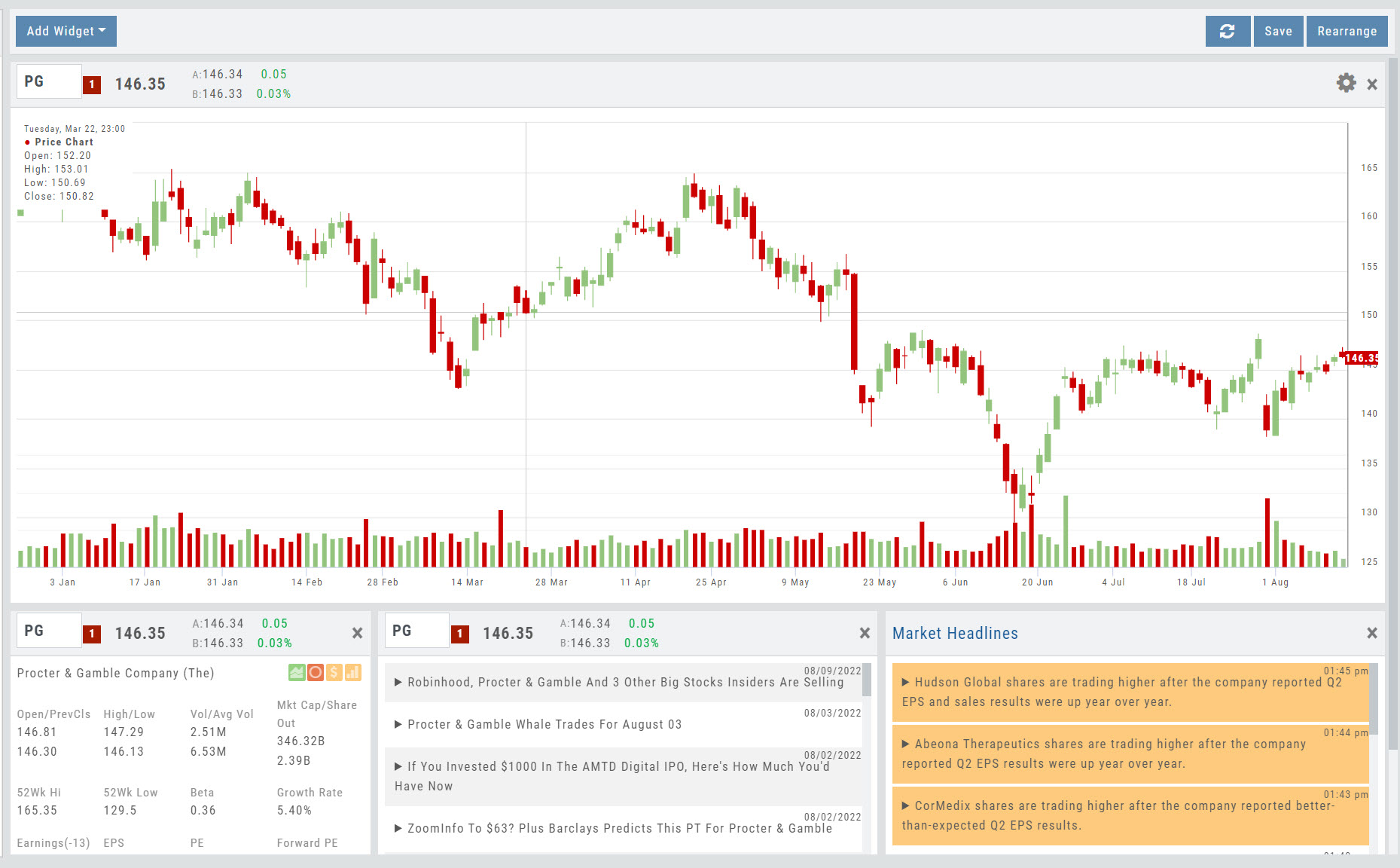Click the bar chart icon beside company name
This screenshot has width=1400, height=868.
tap(352, 672)
